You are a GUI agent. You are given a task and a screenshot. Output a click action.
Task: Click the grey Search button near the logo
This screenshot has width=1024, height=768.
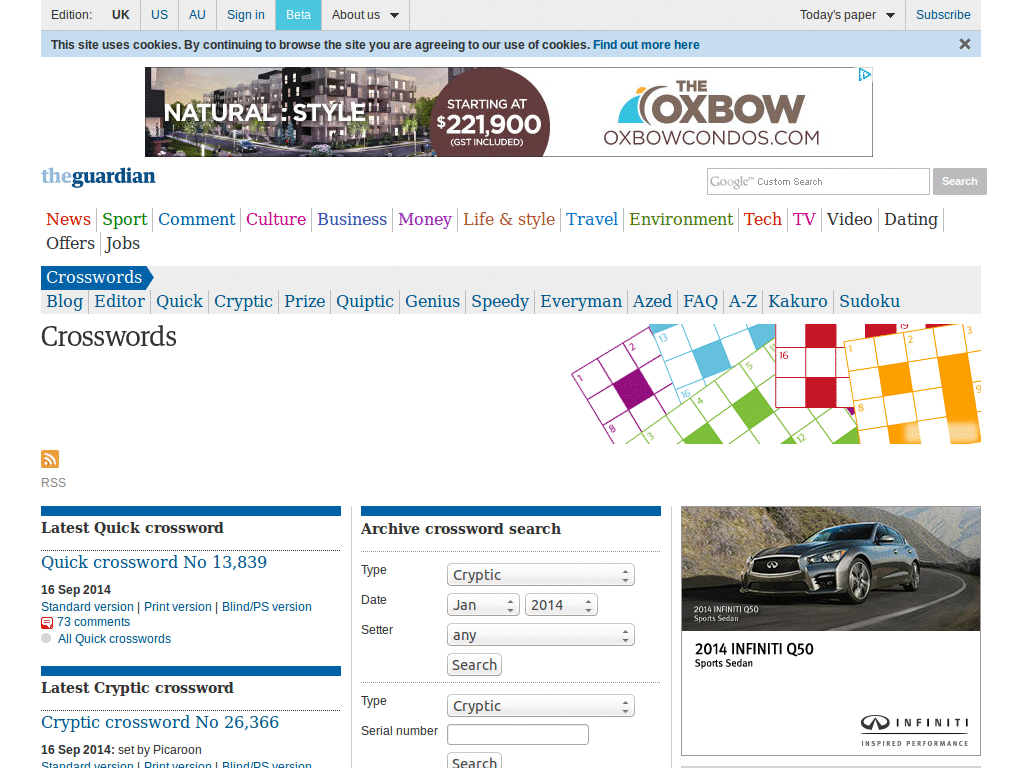click(x=959, y=182)
